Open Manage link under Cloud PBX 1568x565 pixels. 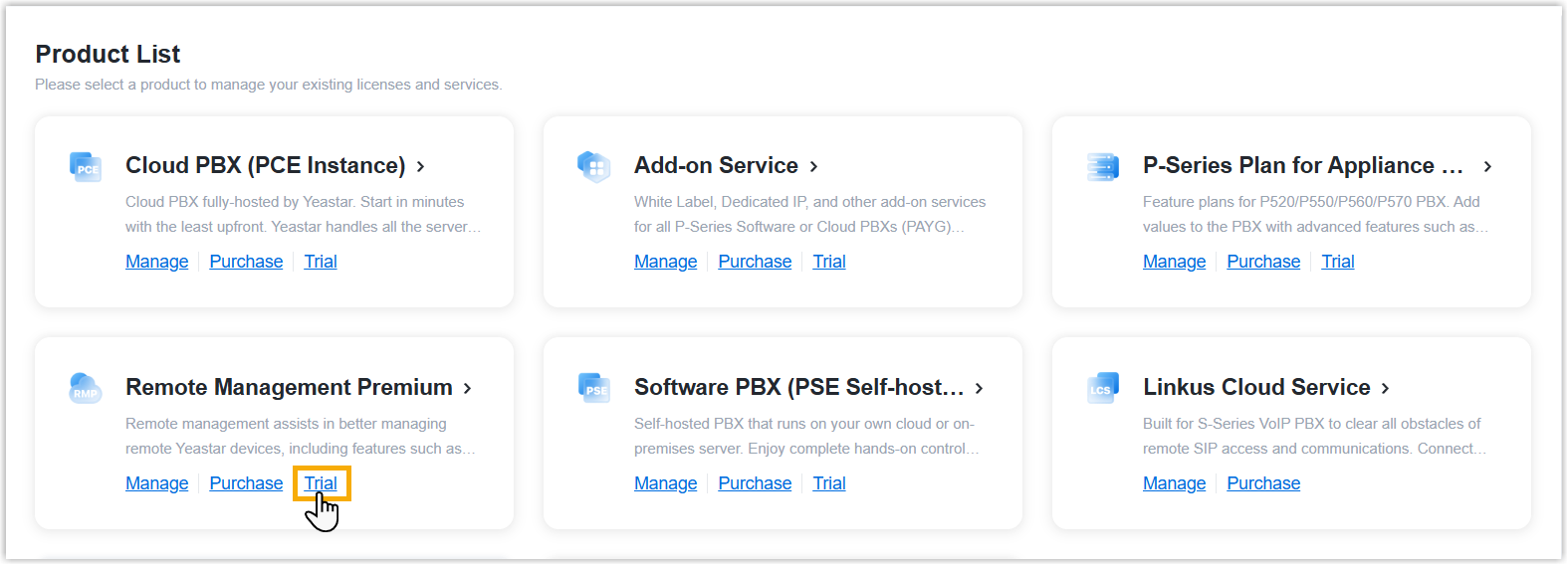click(x=156, y=262)
